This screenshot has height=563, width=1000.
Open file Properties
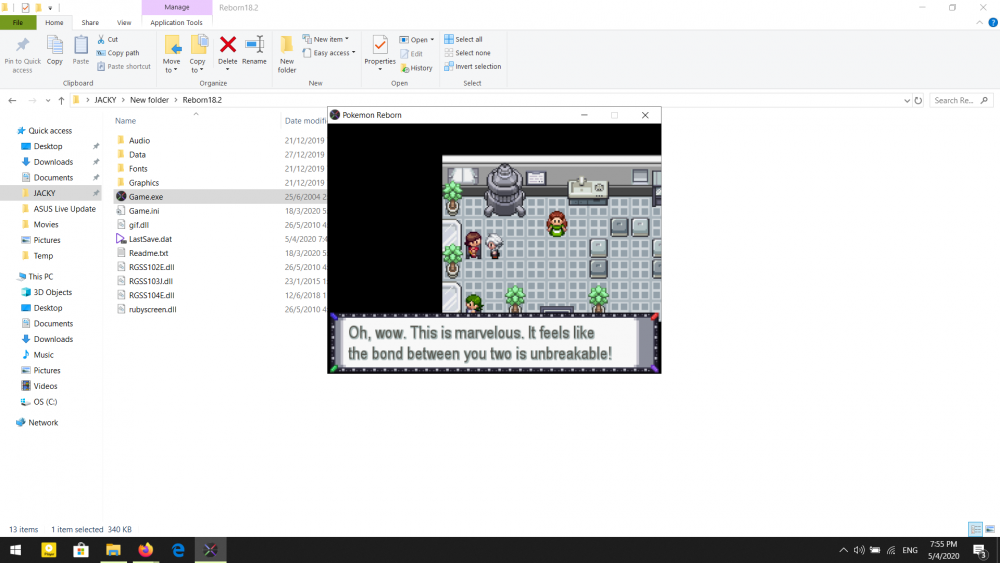click(x=380, y=52)
